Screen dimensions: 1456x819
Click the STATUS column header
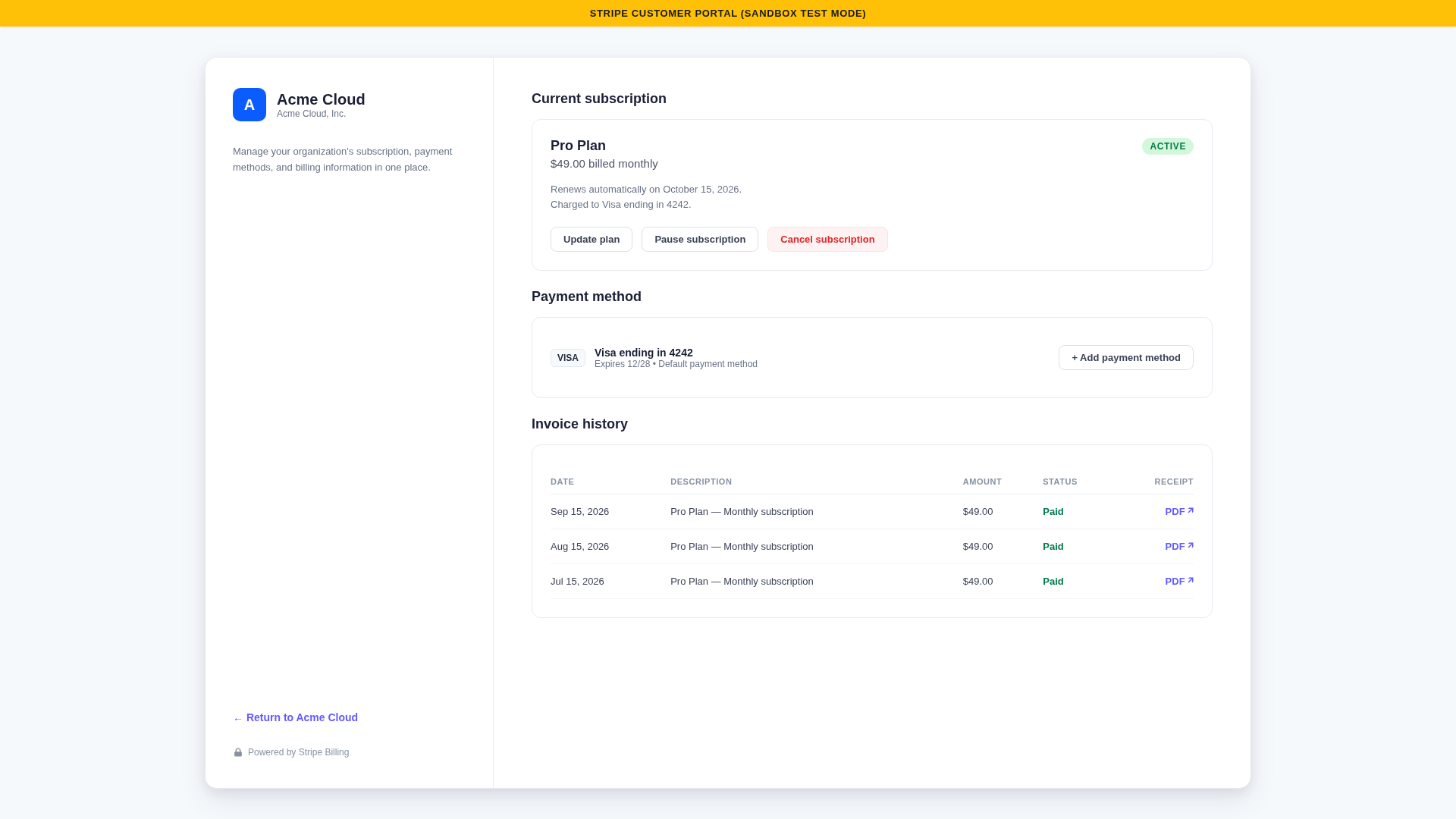coord(1059,482)
